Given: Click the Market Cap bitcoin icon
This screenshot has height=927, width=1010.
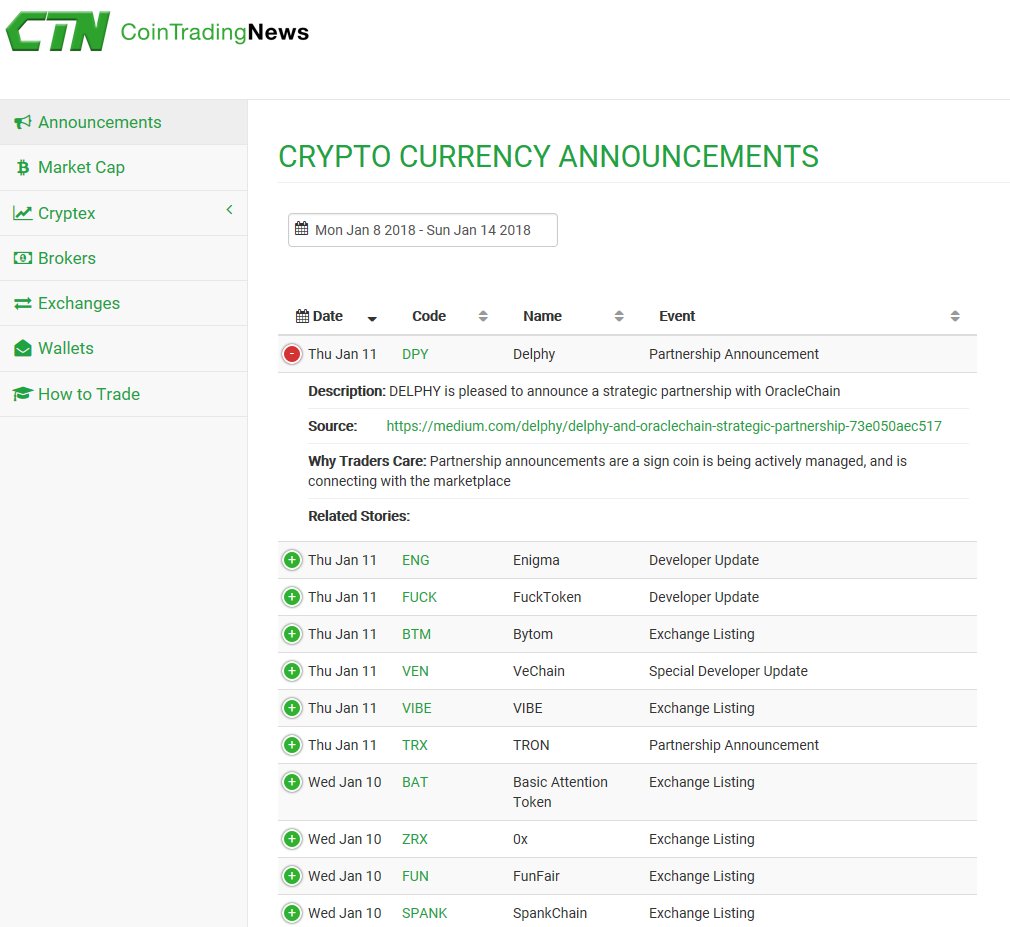Looking at the screenshot, I should pos(23,167).
